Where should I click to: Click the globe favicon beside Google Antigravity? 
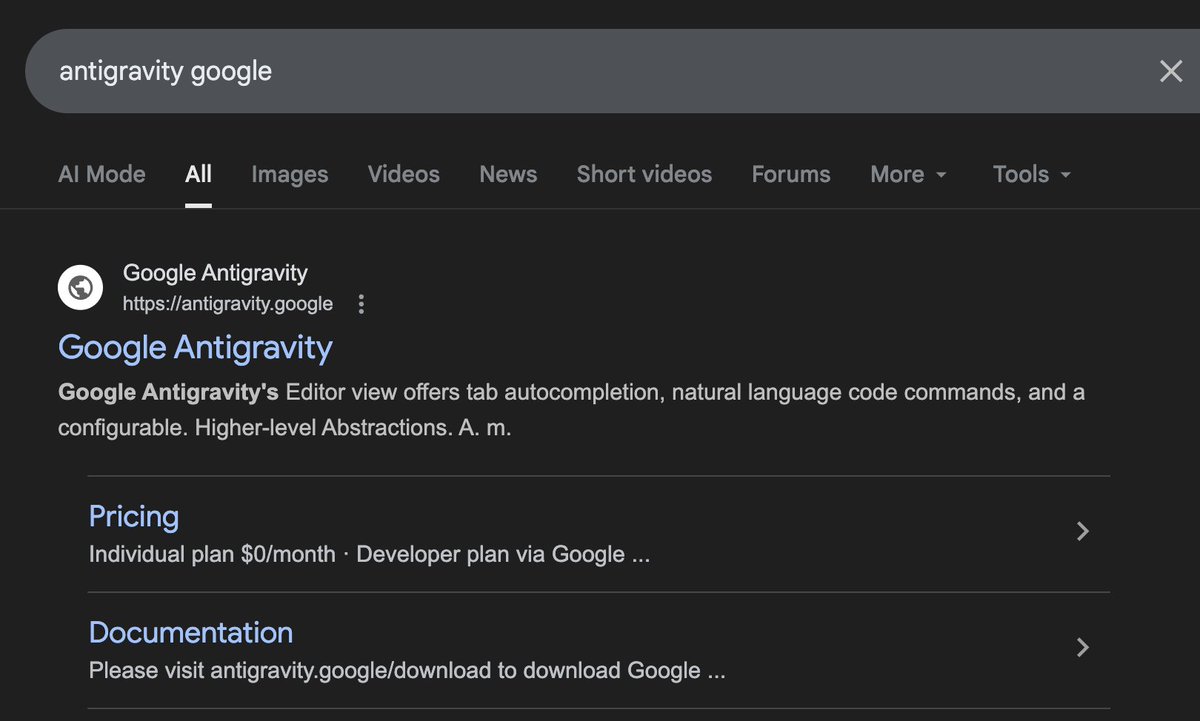click(80, 287)
